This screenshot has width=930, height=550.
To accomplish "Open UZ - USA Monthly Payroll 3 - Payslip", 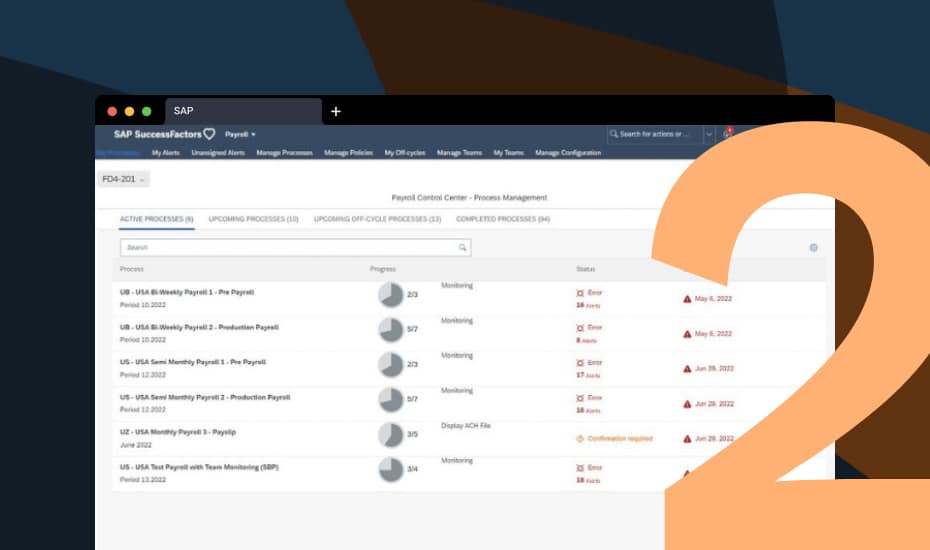I will click(x=177, y=433).
